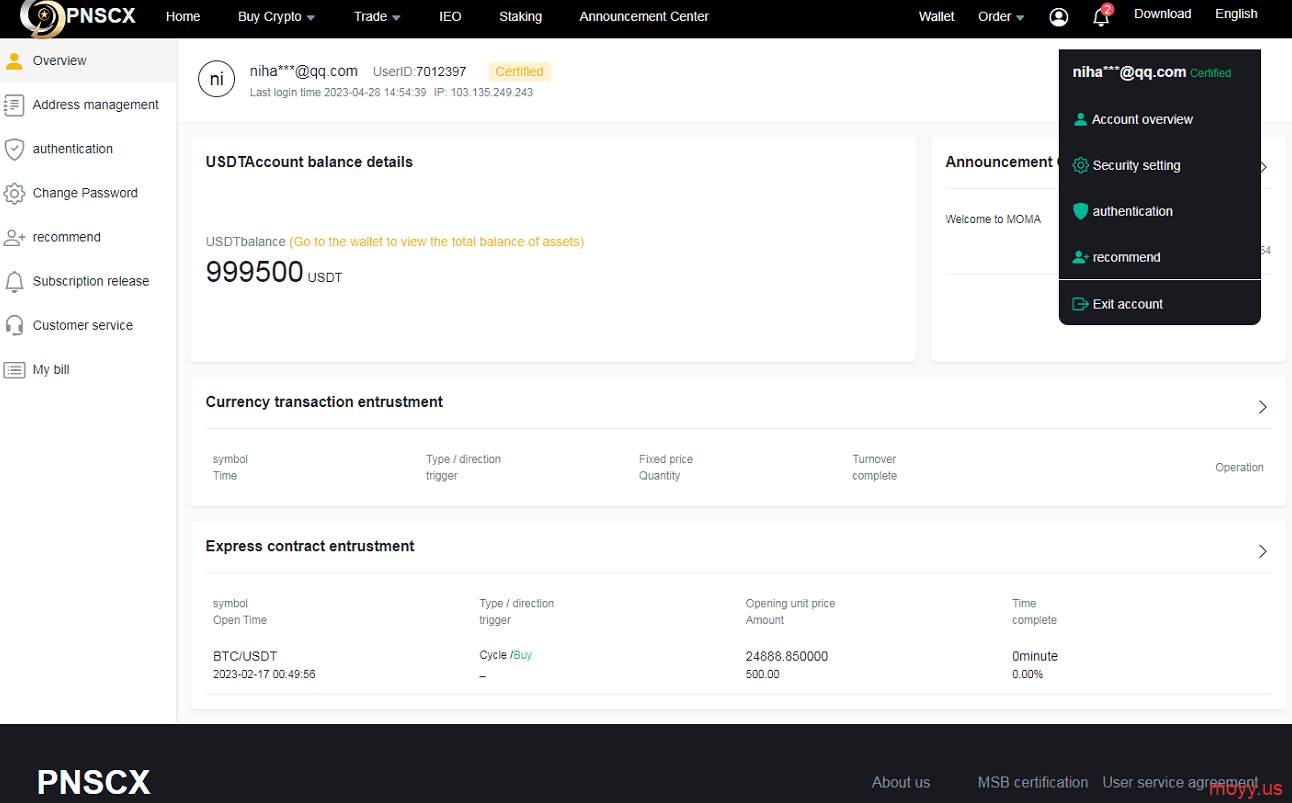Click Download in header
Image resolution: width=1292 pixels, height=803 pixels.
click(1162, 14)
